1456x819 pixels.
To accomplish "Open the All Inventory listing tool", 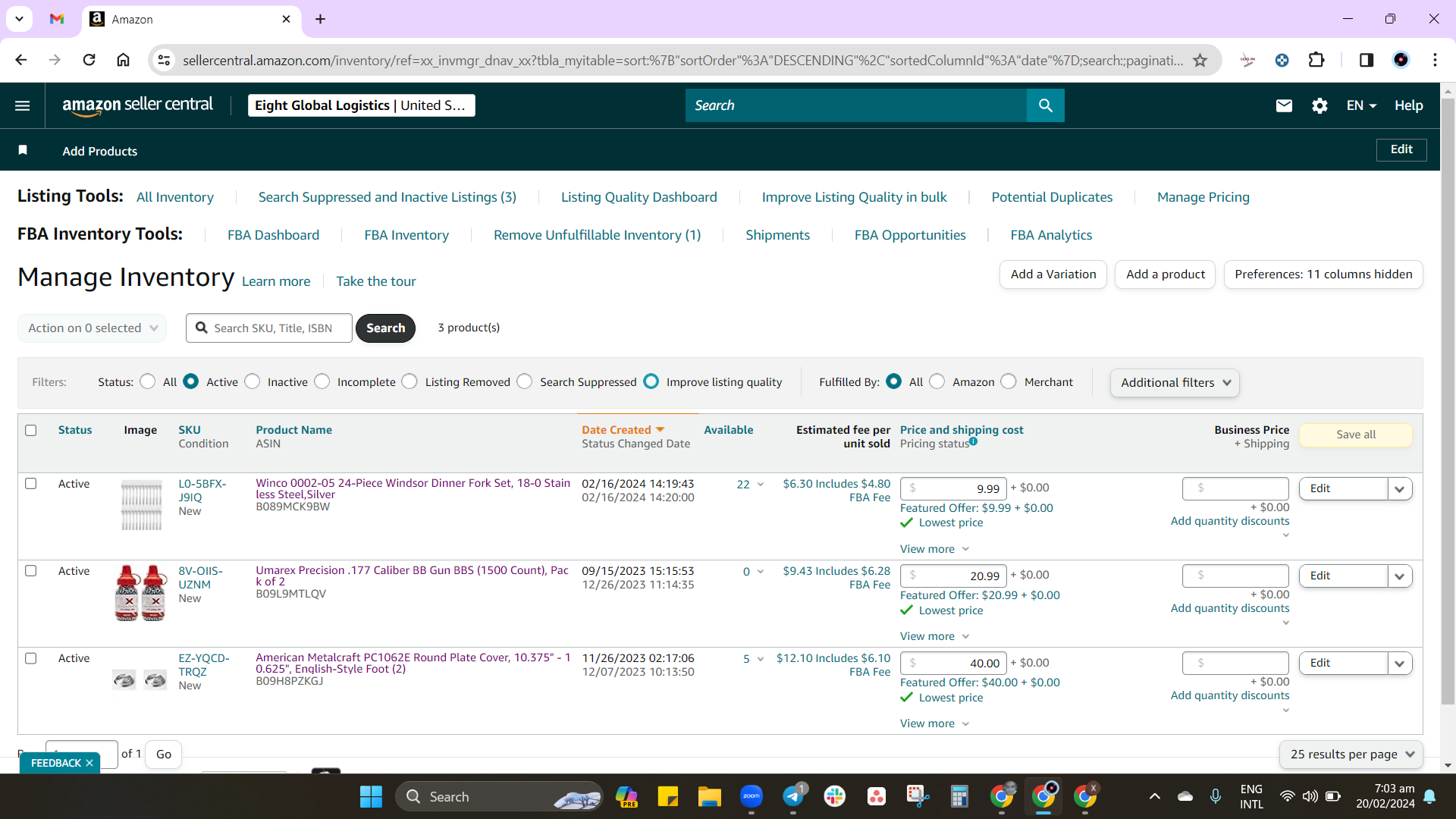I will coord(175,197).
